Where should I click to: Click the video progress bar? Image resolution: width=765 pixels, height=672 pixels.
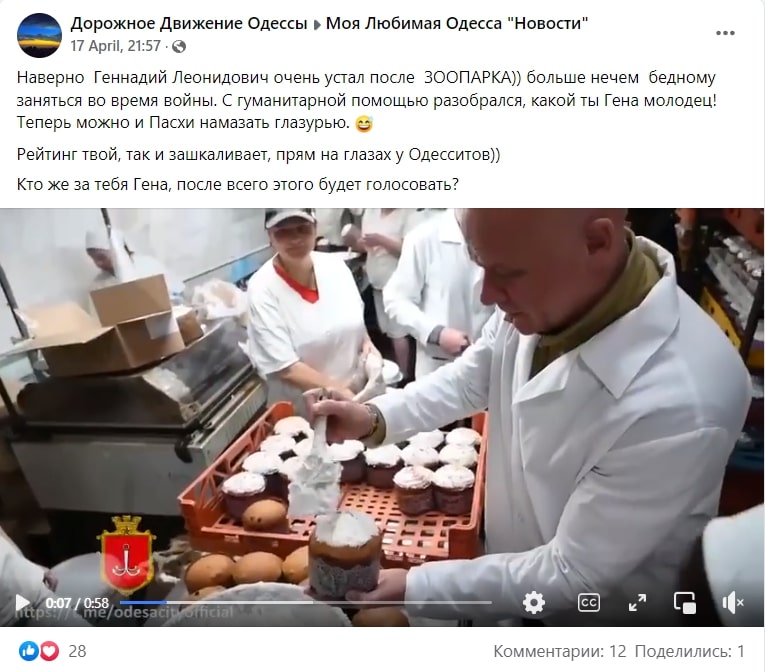click(305, 603)
